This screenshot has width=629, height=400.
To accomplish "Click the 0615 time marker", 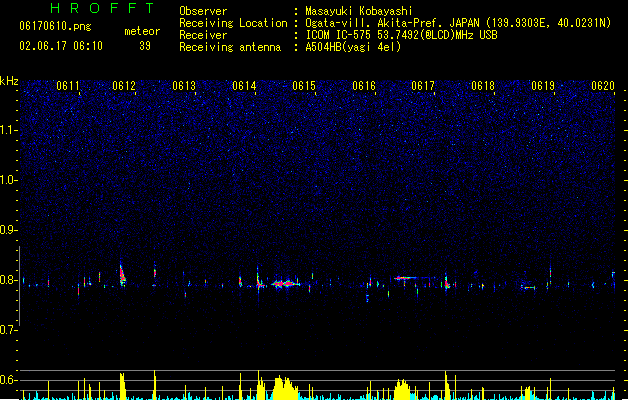I will (x=304, y=86).
